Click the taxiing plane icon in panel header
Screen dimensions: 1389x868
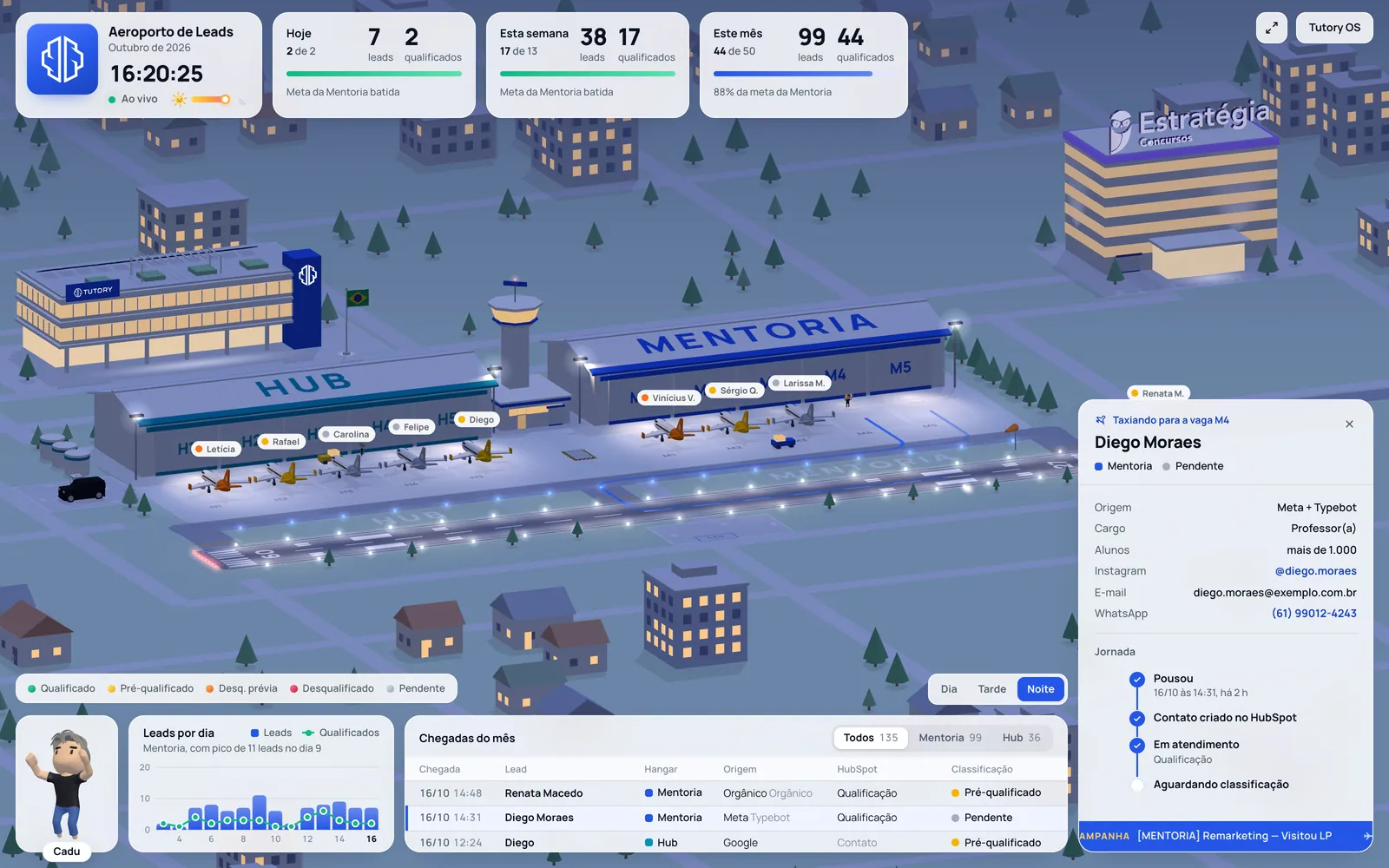[x=1101, y=420]
